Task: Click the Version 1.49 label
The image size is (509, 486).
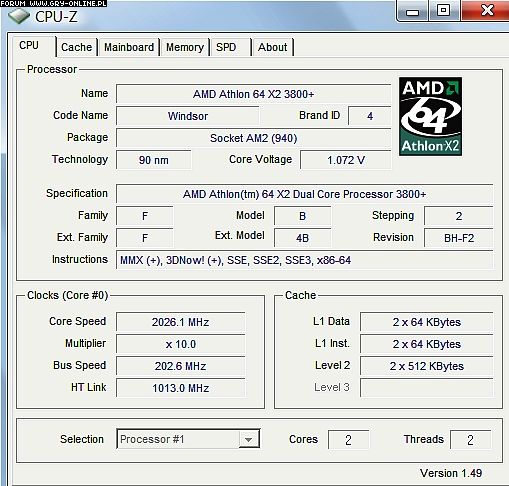Action: [451, 473]
